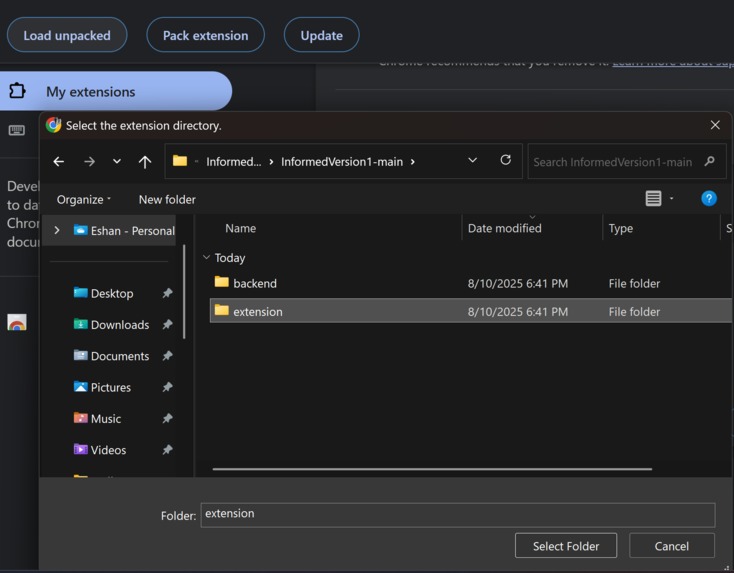Collapse the Today group
This screenshot has height=573, width=734.
[206, 257]
